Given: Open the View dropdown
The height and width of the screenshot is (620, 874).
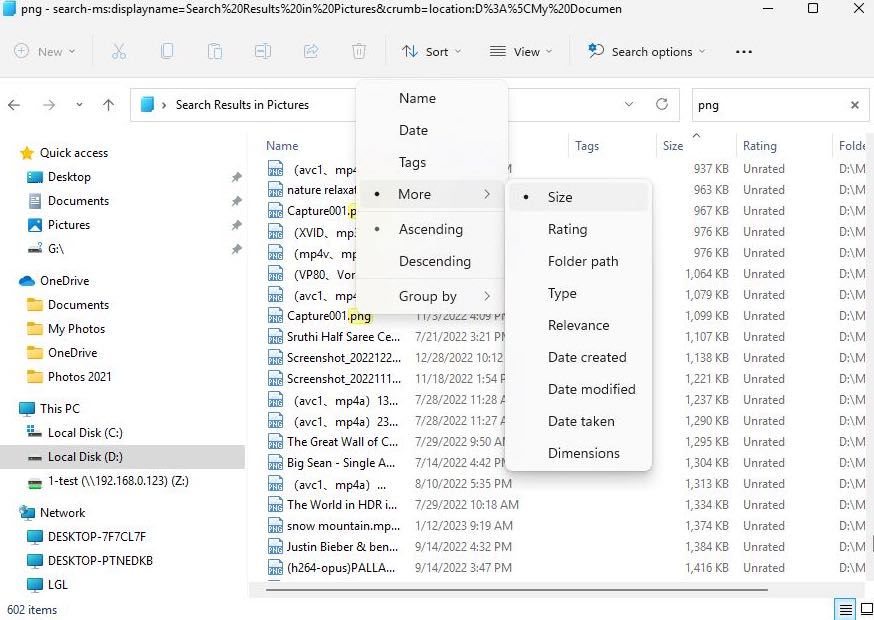Looking at the screenshot, I should click(521, 51).
